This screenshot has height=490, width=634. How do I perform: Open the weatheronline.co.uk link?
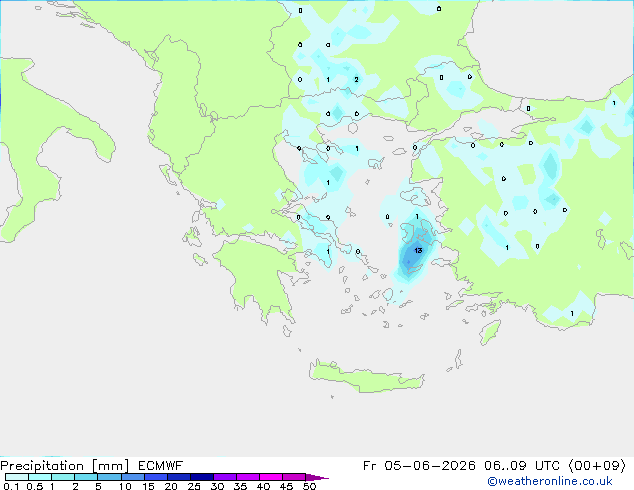[550, 481]
